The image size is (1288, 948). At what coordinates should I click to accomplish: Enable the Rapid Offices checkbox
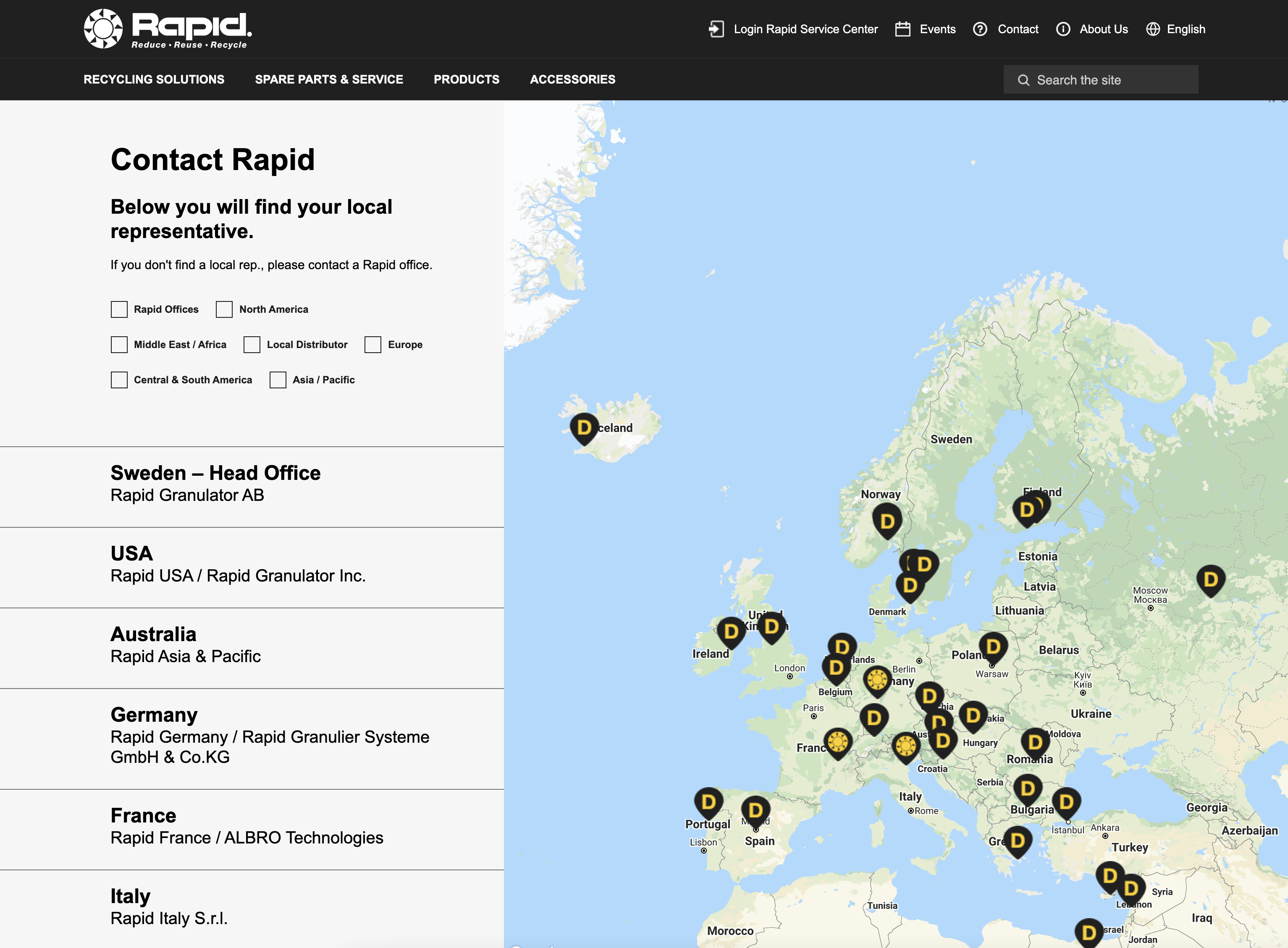(x=119, y=309)
